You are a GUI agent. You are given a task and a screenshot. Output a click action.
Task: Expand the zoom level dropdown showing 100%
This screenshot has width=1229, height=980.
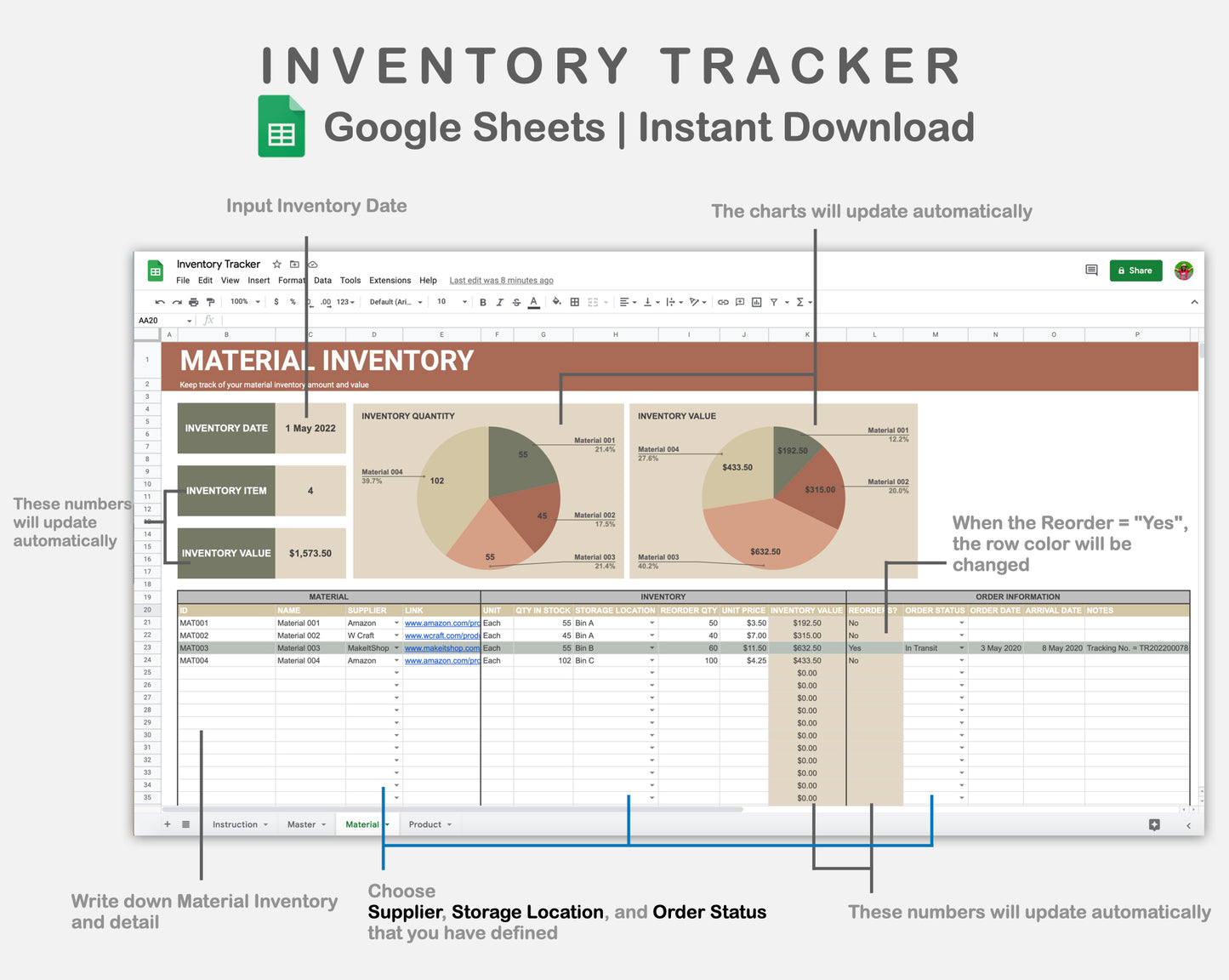(x=243, y=302)
